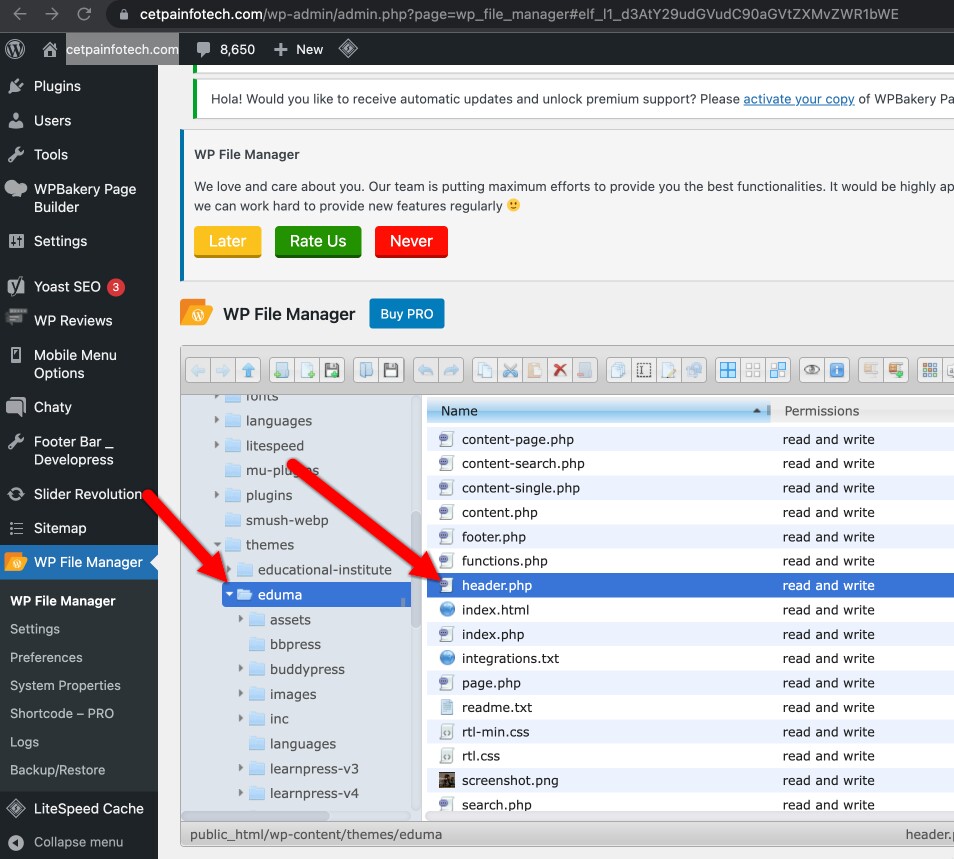Viewport: 954px width, 859px height.
Task: Expand the learnpress-v3 folder
Action: (x=240, y=768)
